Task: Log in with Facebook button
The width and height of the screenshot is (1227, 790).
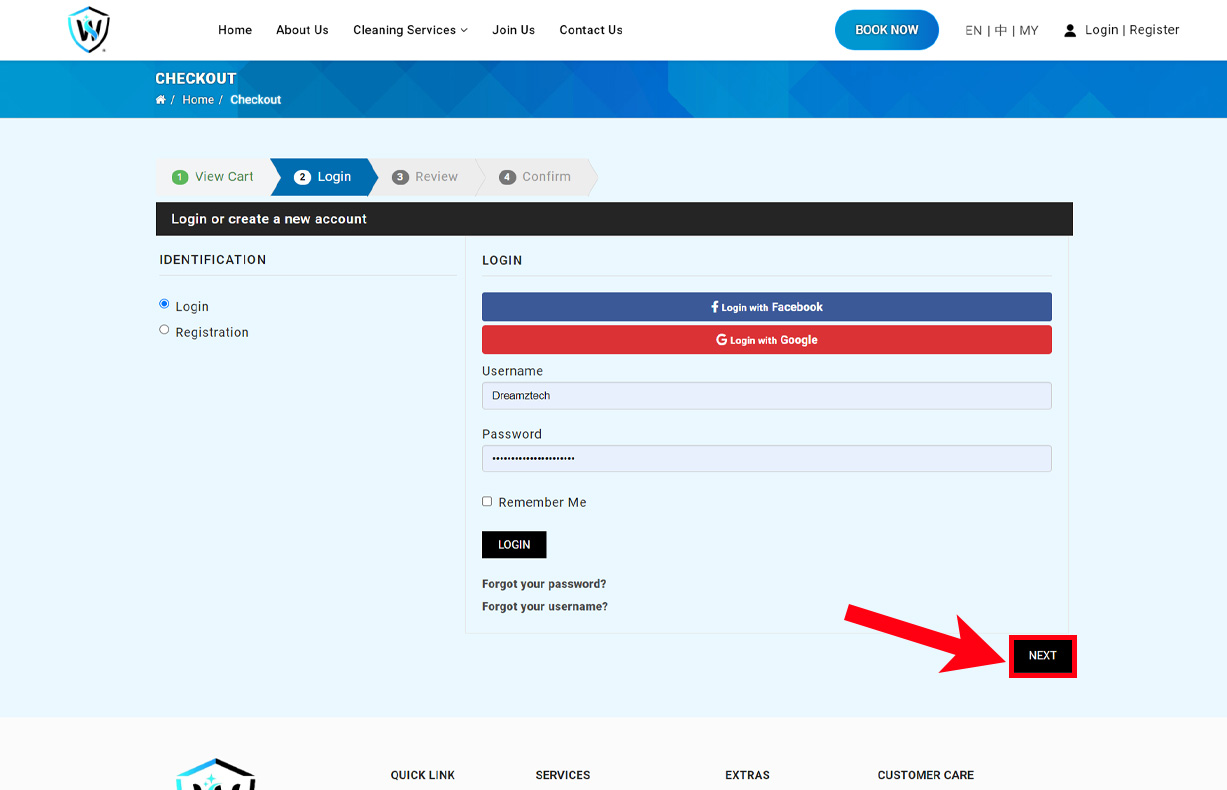Action: click(x=766, y=307)
